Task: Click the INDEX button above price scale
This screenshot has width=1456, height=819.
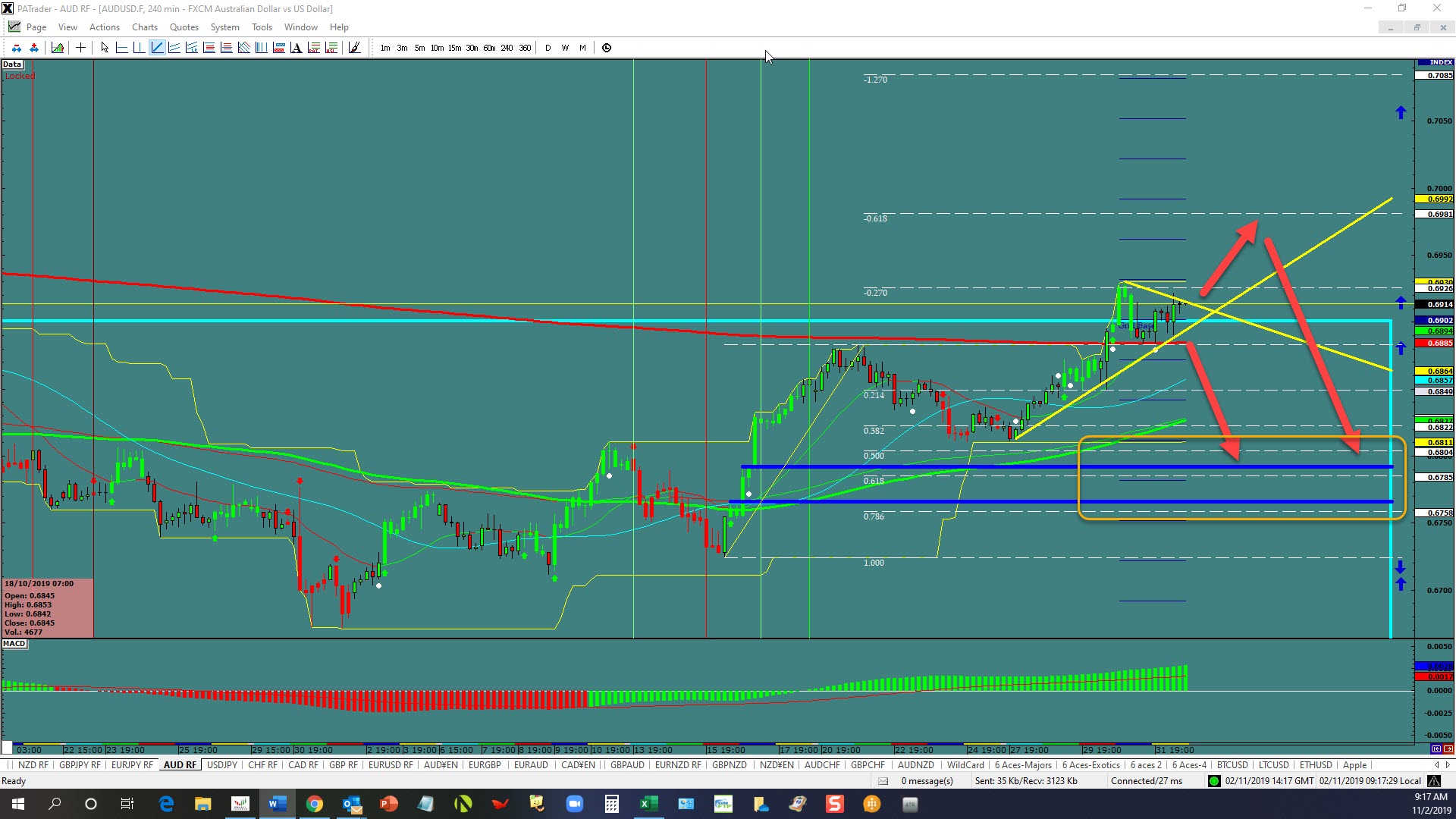Action: tap(1435, 62)
